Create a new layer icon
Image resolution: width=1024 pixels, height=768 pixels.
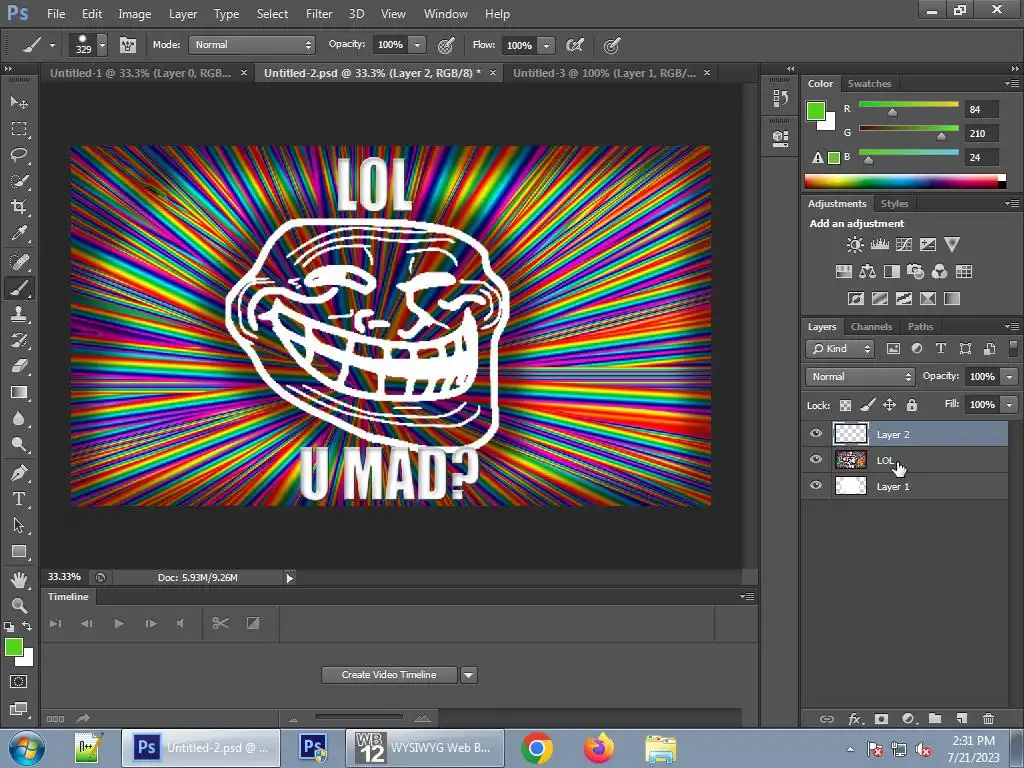tap(961, 719)
